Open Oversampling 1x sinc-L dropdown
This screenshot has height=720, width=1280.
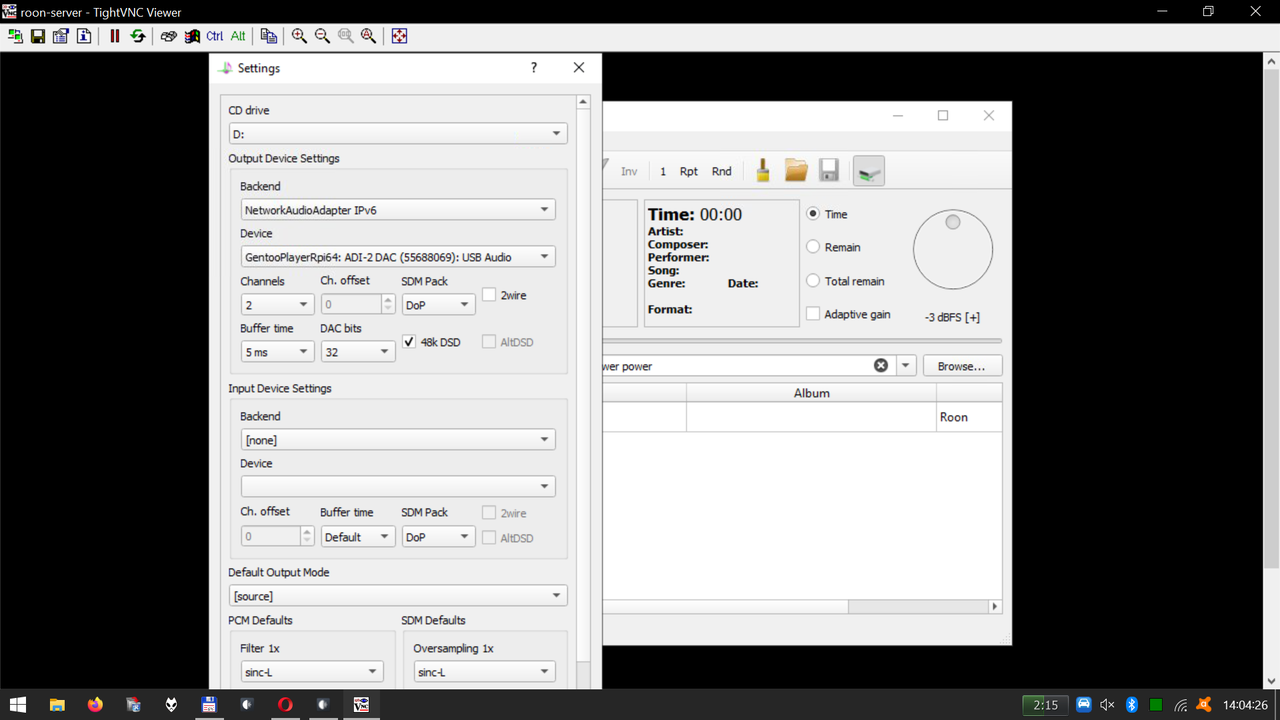484,672
